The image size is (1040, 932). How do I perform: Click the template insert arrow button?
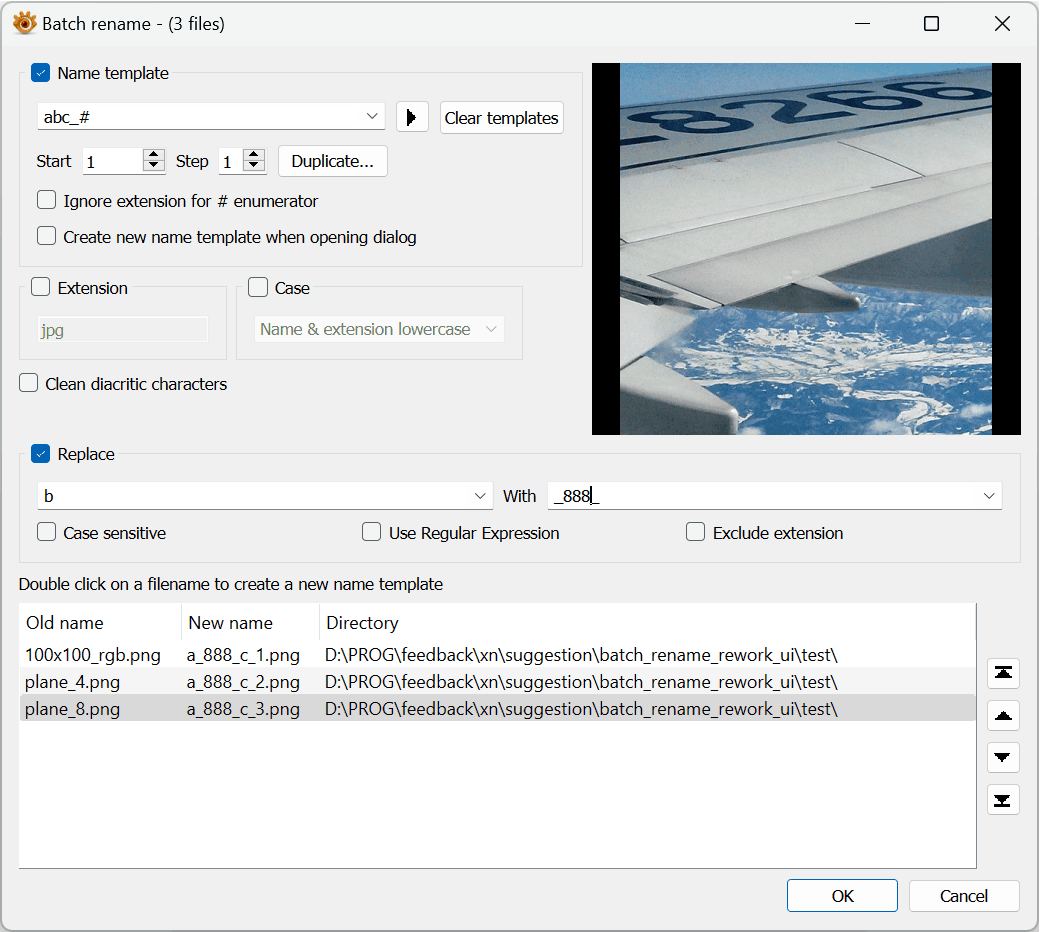(411, 117)
